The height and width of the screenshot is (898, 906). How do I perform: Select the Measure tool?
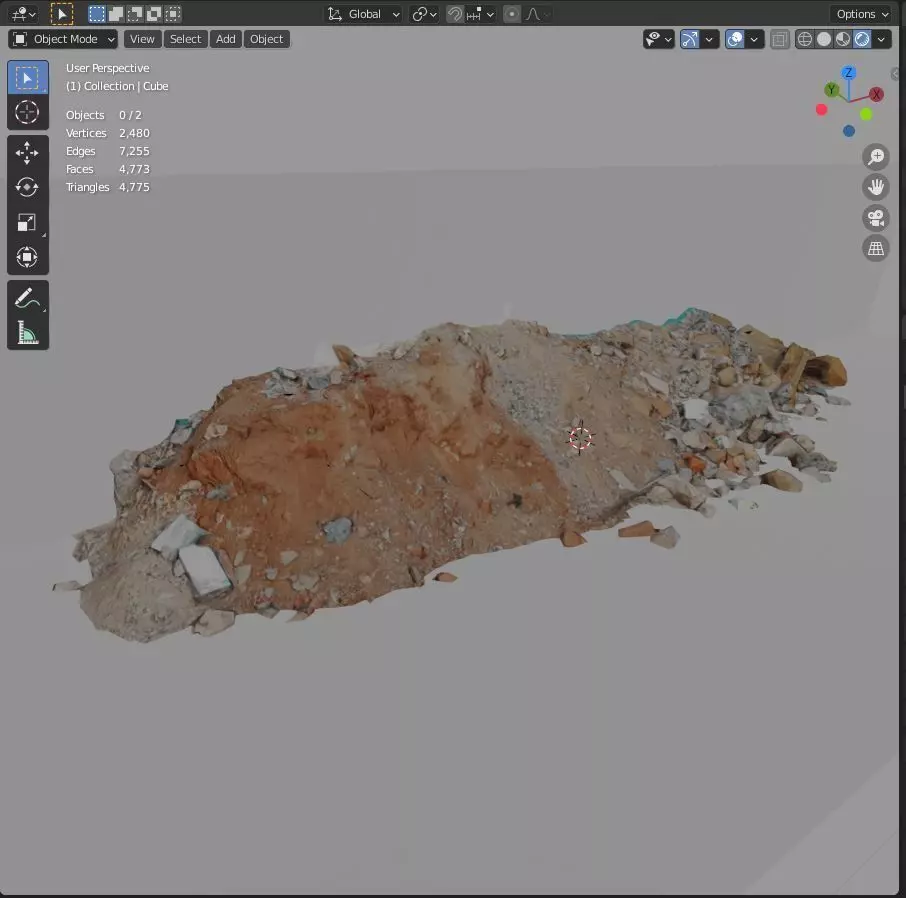click(x=28, y=332)
